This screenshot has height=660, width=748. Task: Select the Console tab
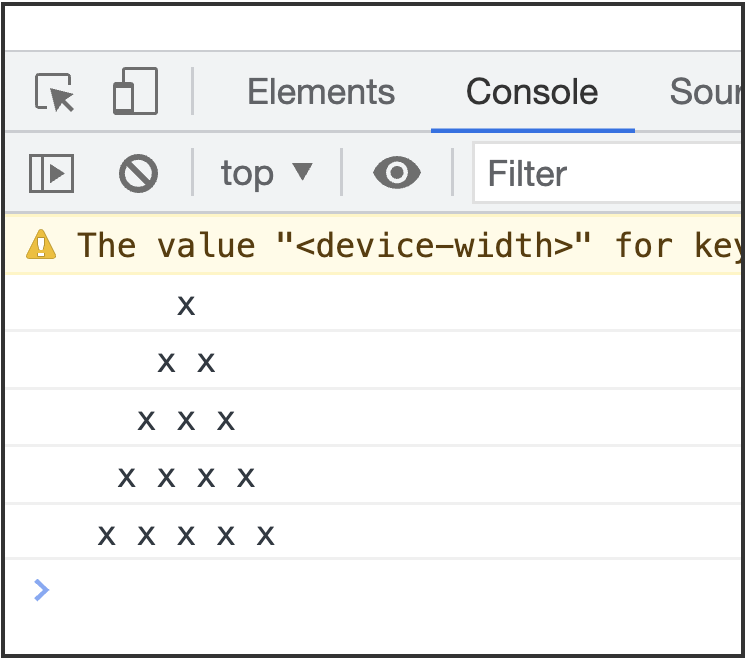point(532,93)
